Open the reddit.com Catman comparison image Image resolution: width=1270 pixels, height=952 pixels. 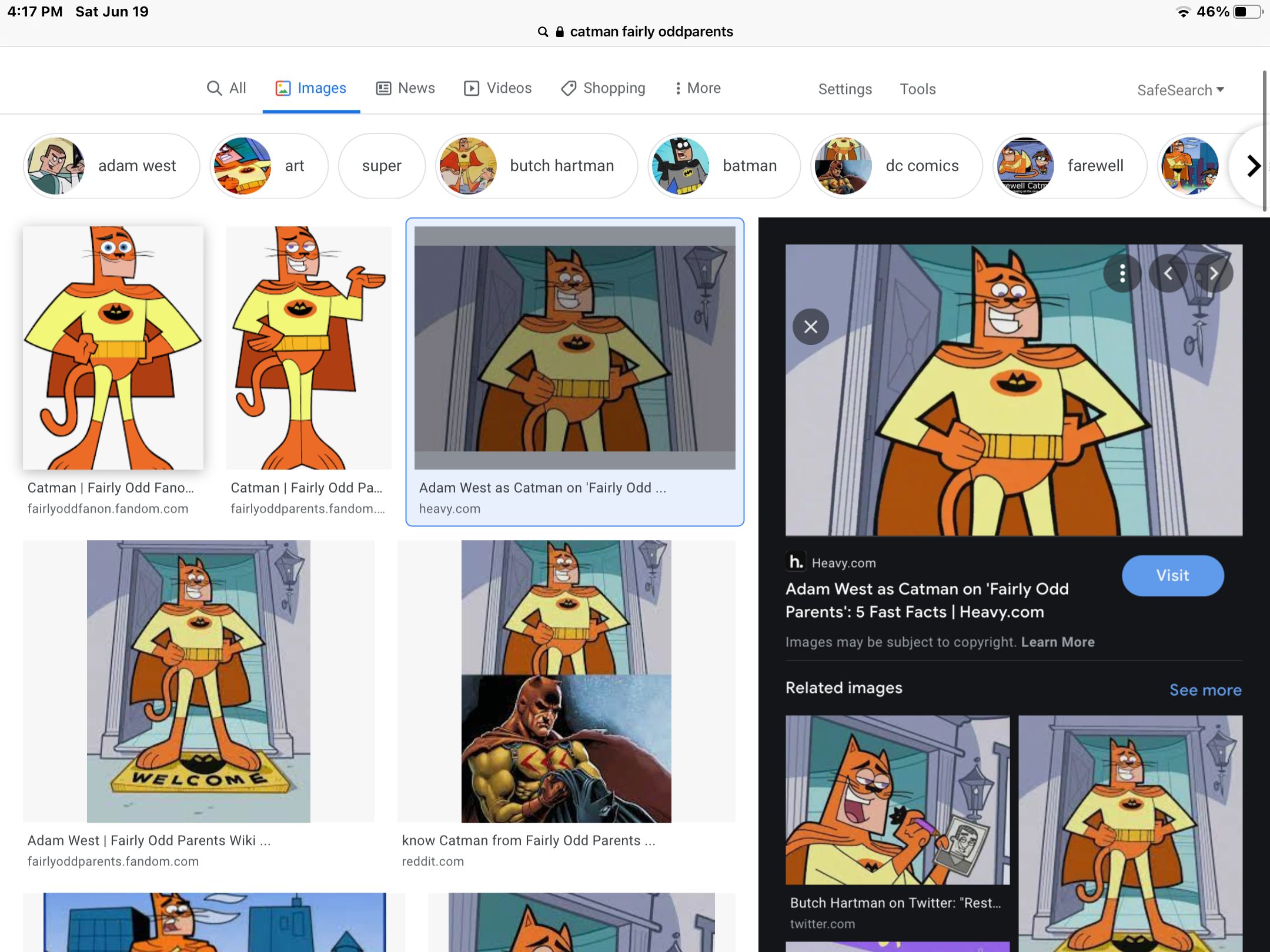(566, 681)
